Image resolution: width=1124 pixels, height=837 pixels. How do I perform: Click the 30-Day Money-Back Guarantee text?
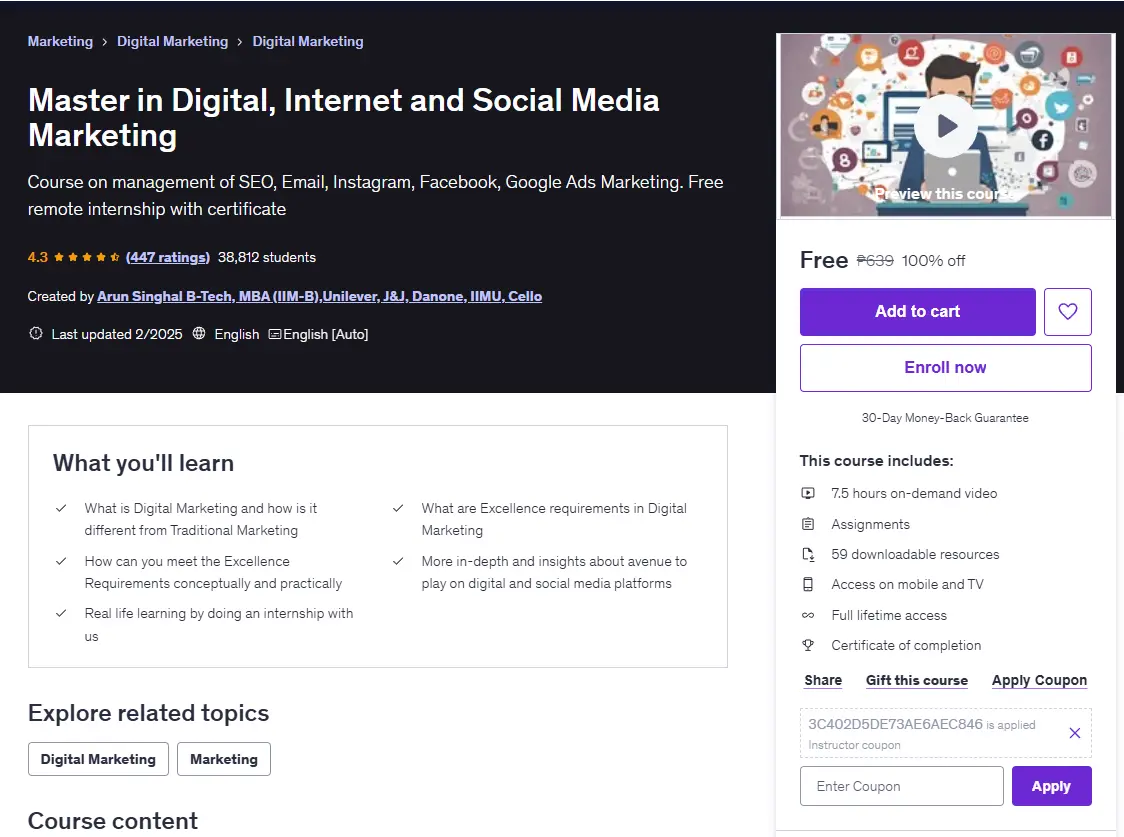945,418
